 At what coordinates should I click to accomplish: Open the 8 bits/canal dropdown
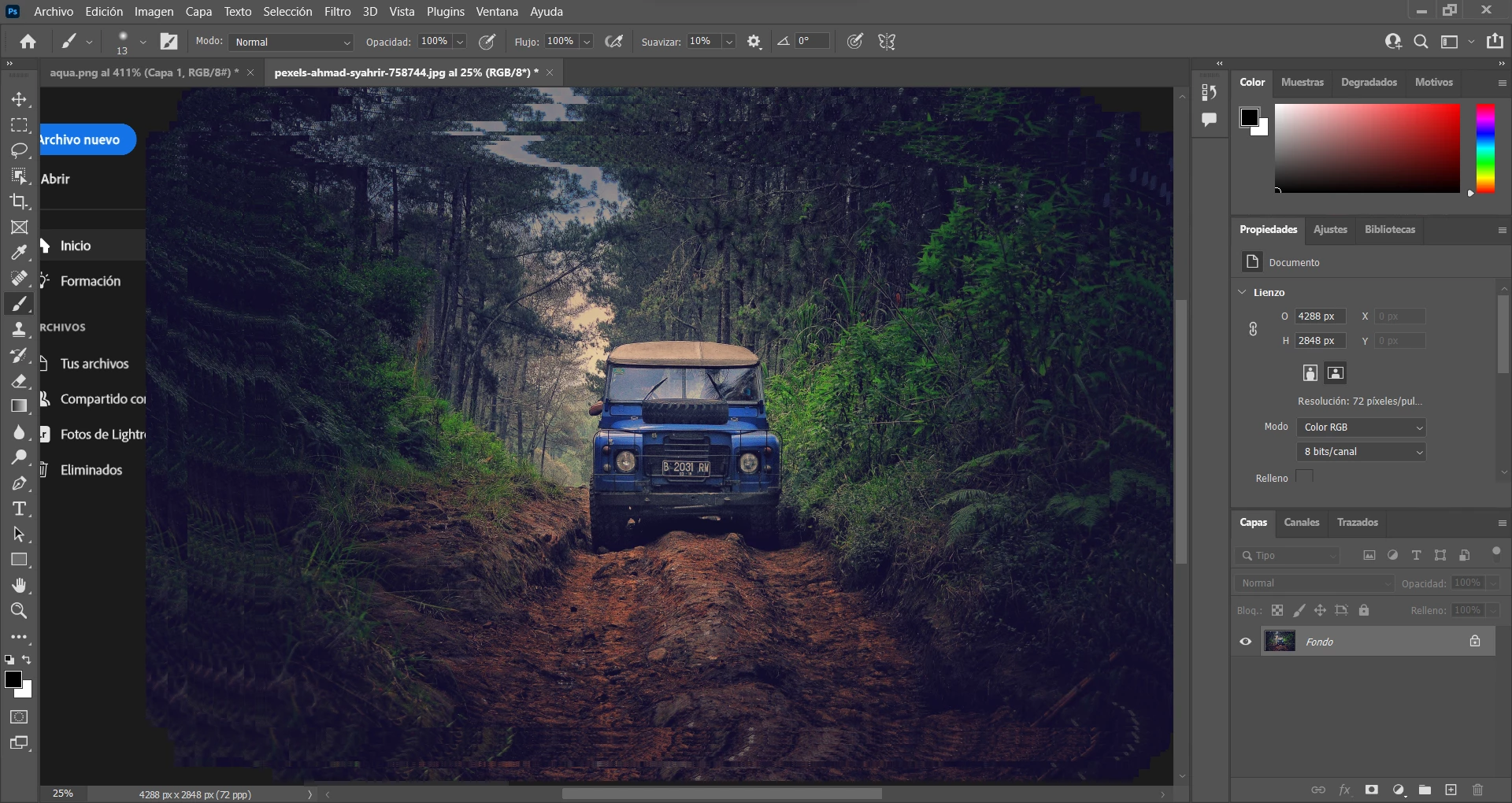click(x=1362, y=452)
